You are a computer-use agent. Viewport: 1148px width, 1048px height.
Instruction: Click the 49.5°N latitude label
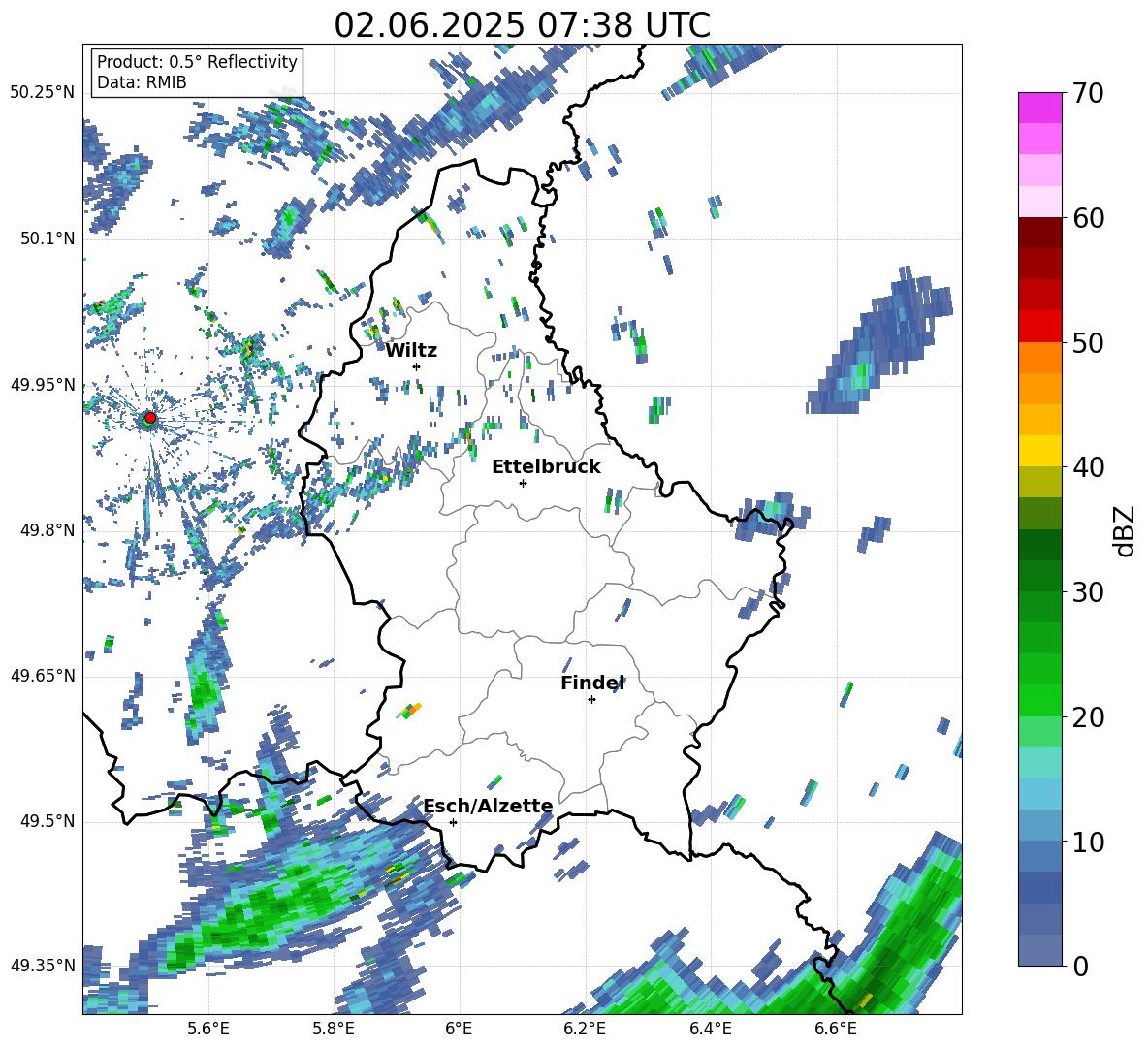[48, 821]
